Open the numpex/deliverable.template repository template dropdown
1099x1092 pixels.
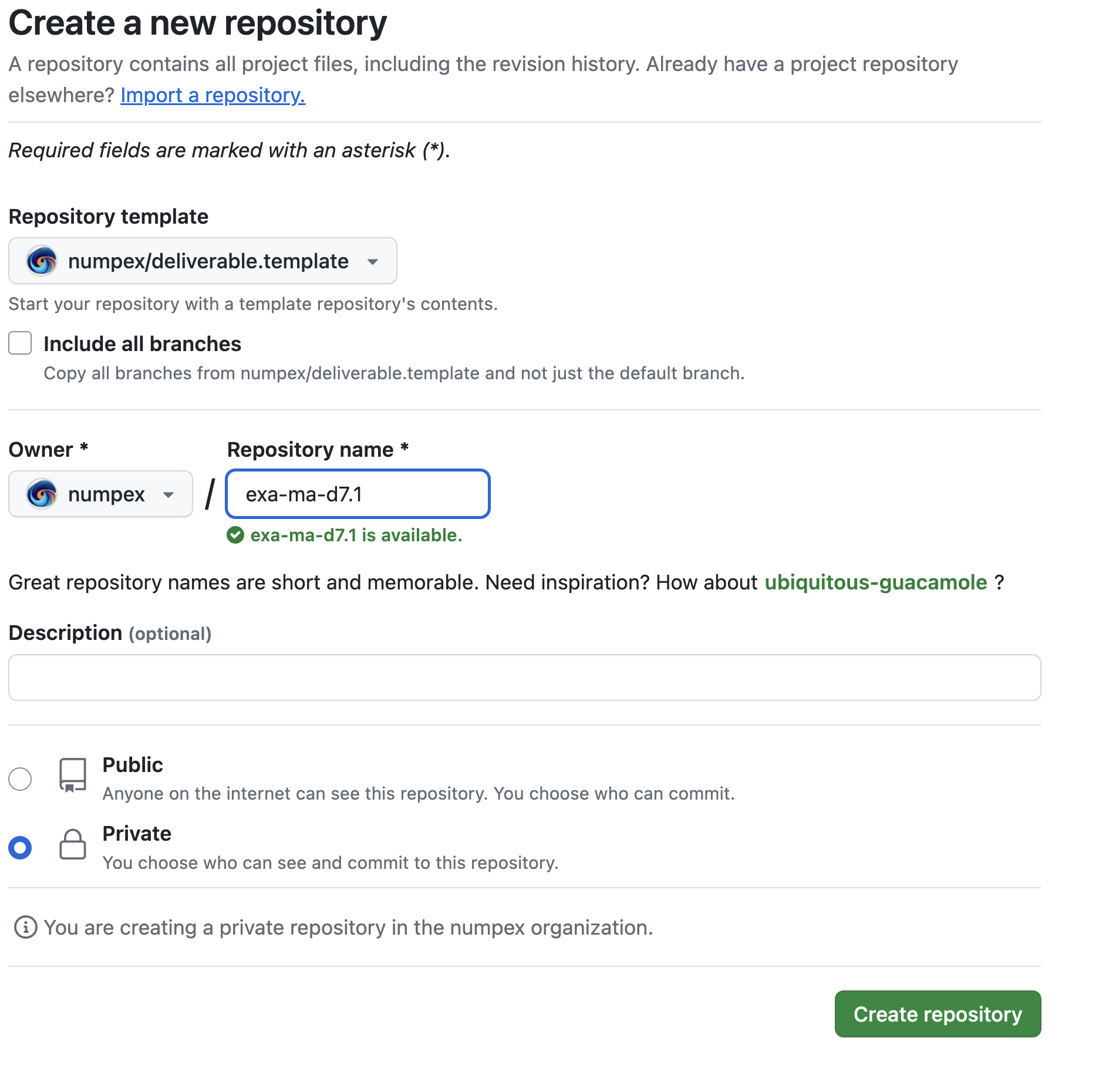(x=203, y=261)
